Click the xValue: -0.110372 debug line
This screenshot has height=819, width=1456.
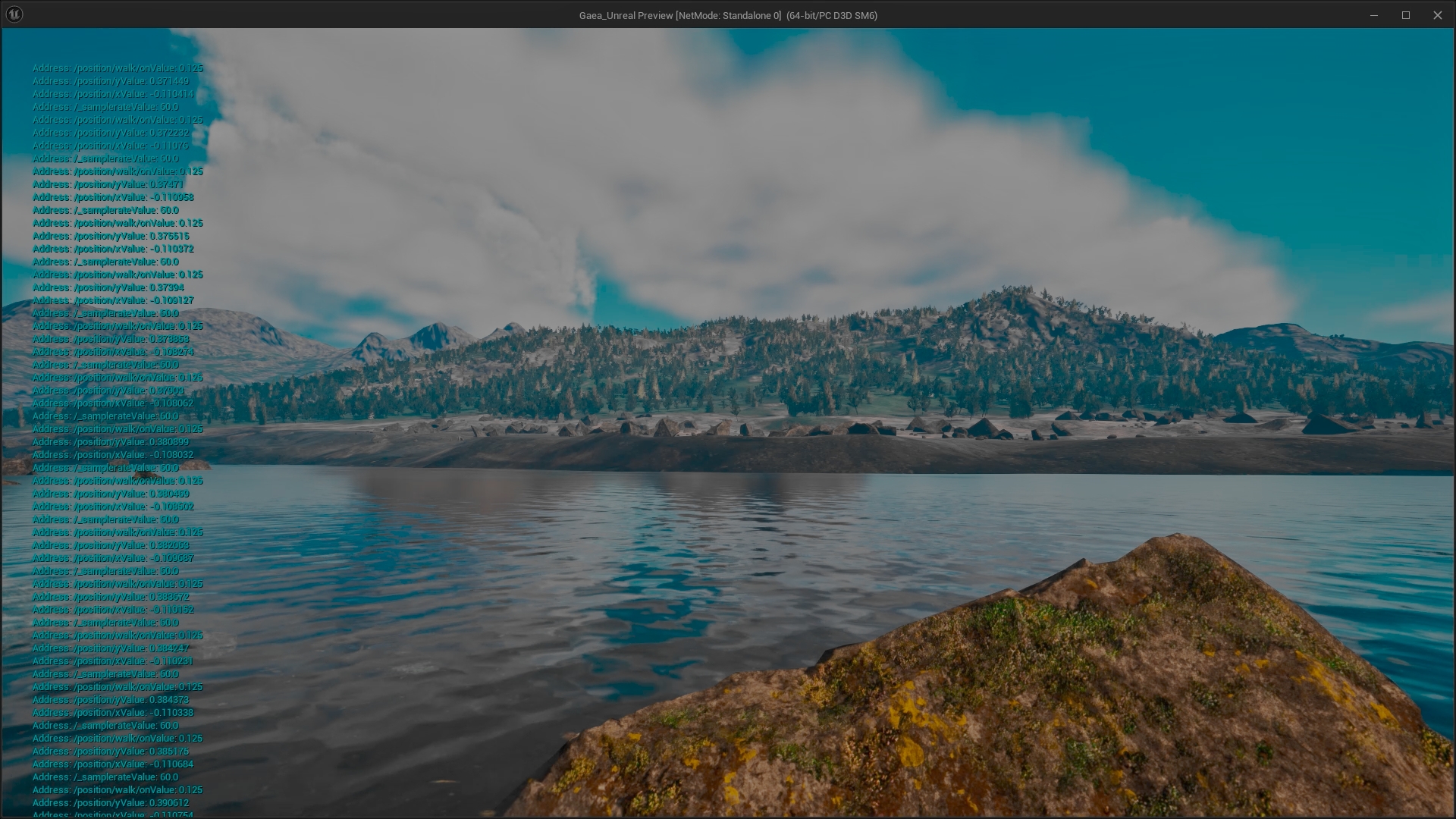coord(113,249)
